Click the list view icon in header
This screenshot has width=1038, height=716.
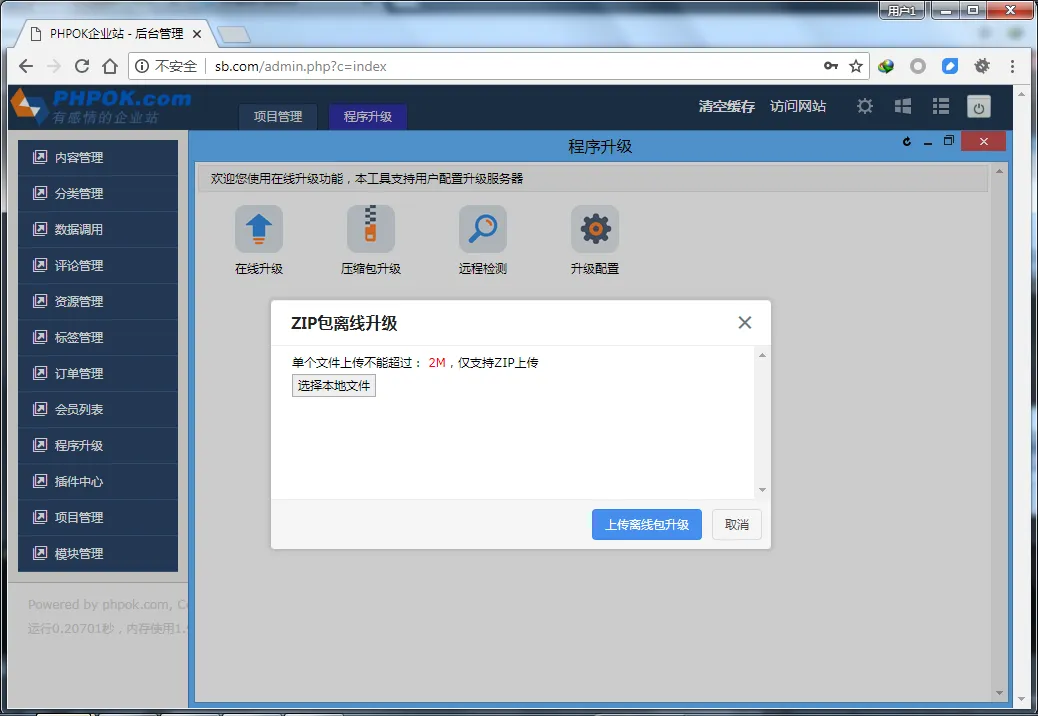[941, 106]
